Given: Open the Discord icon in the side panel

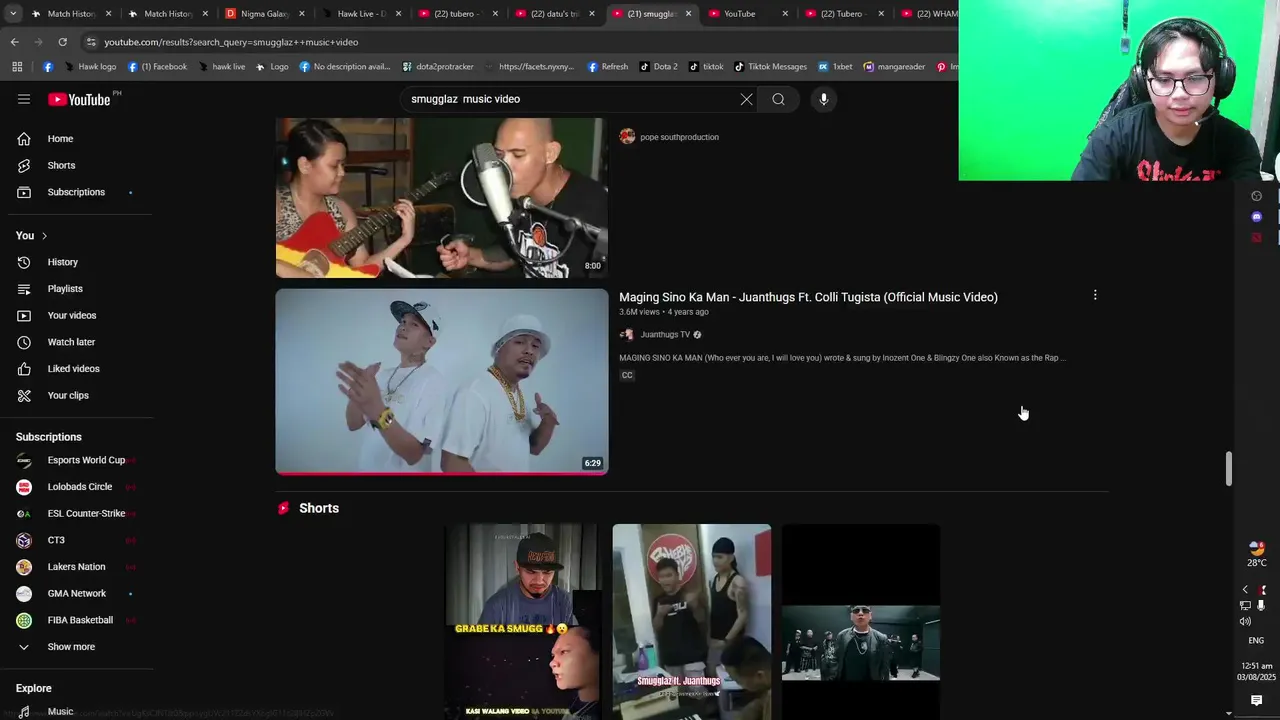Looking at the screenshot, I should click(1257, 217).
